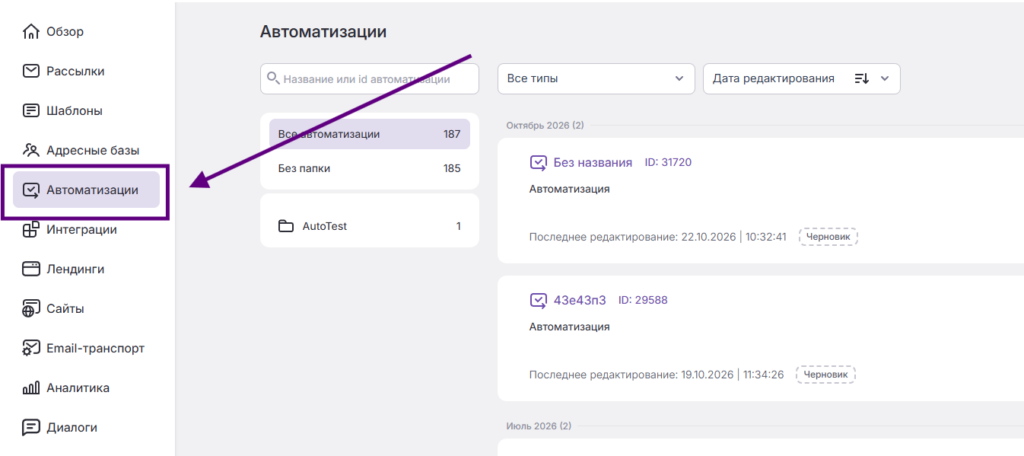
Task: Click the Рассылки envelope icon
Action: pyautogui.click(x=31, y=71)
